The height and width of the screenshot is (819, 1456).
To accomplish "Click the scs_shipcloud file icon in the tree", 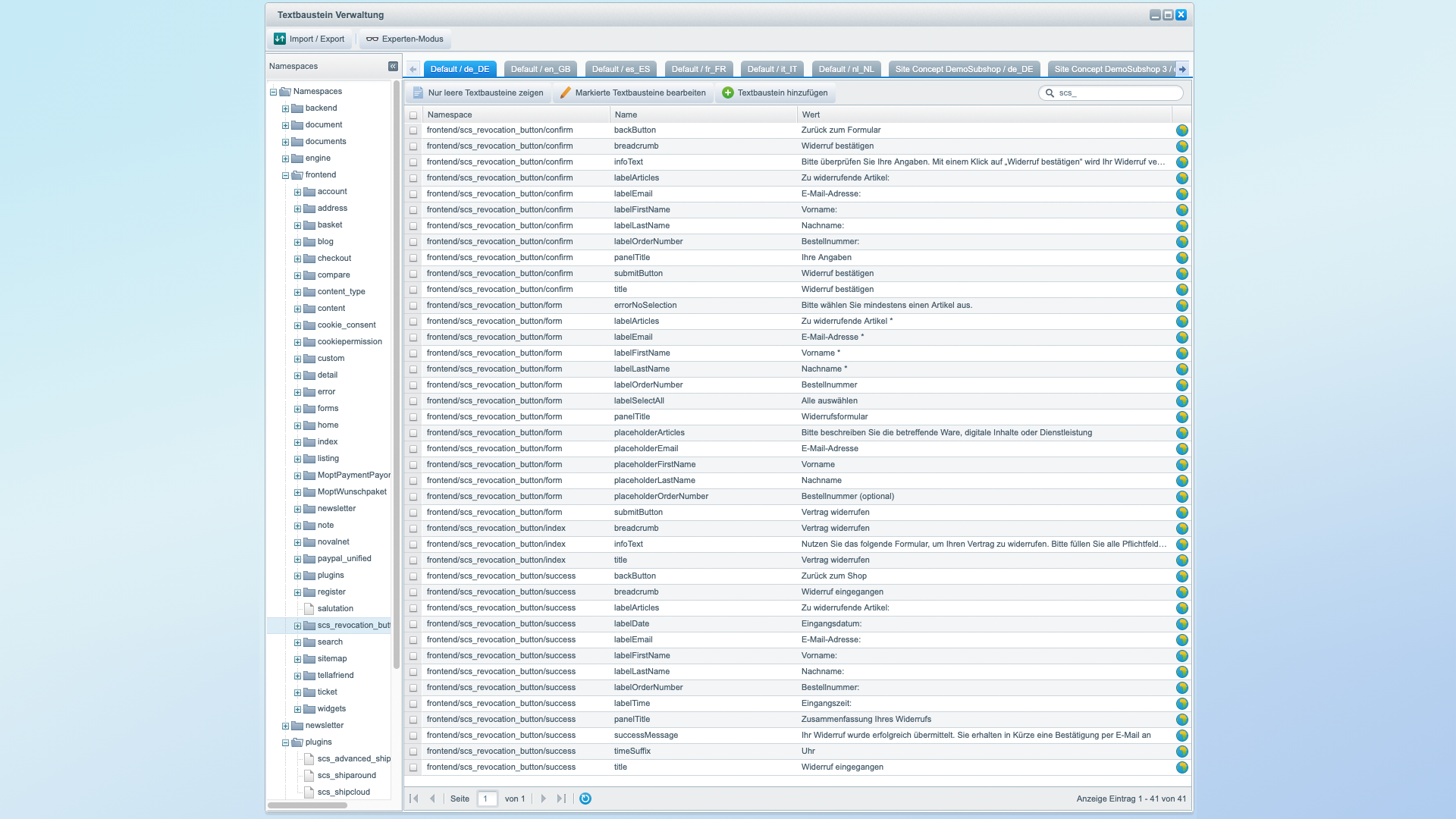I will 309,792.
